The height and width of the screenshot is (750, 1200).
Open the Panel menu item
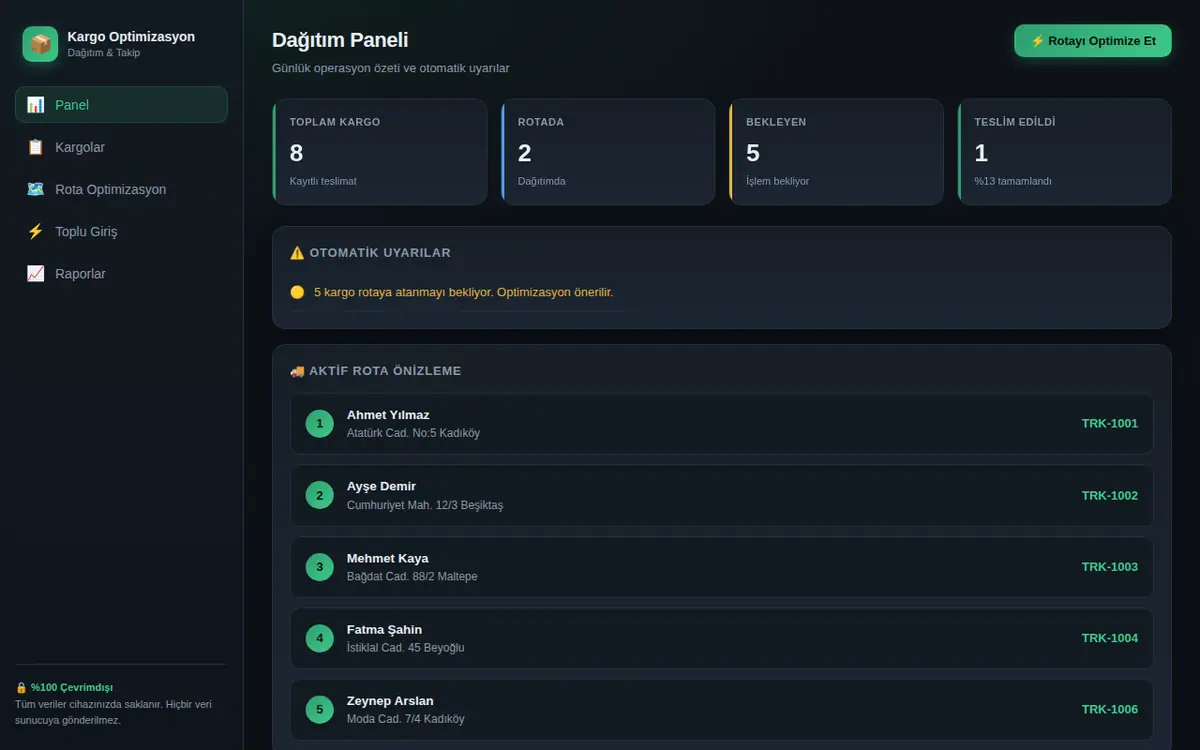(x=121, y=105)
